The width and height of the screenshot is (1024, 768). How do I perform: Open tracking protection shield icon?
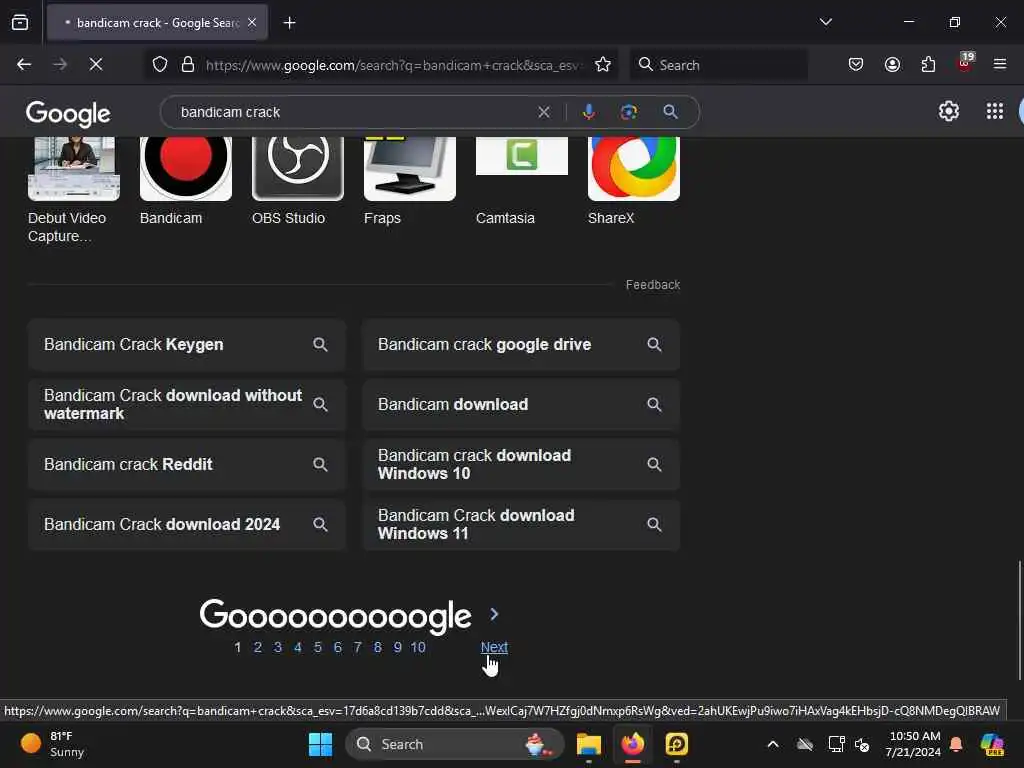click(x=160, y=65)
